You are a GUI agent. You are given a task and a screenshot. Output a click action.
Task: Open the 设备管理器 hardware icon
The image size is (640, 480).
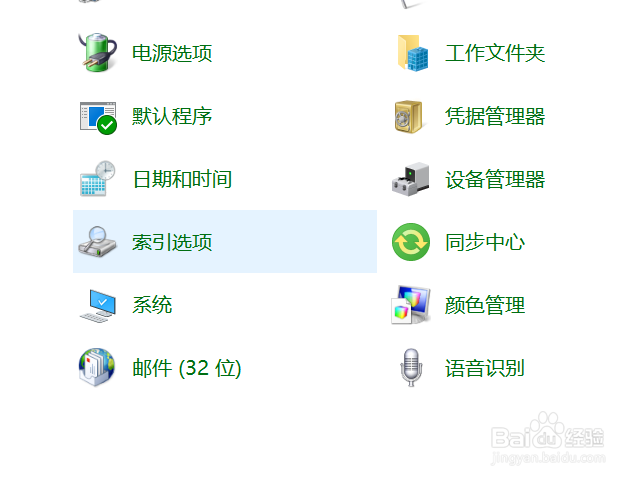pos(411,180)
